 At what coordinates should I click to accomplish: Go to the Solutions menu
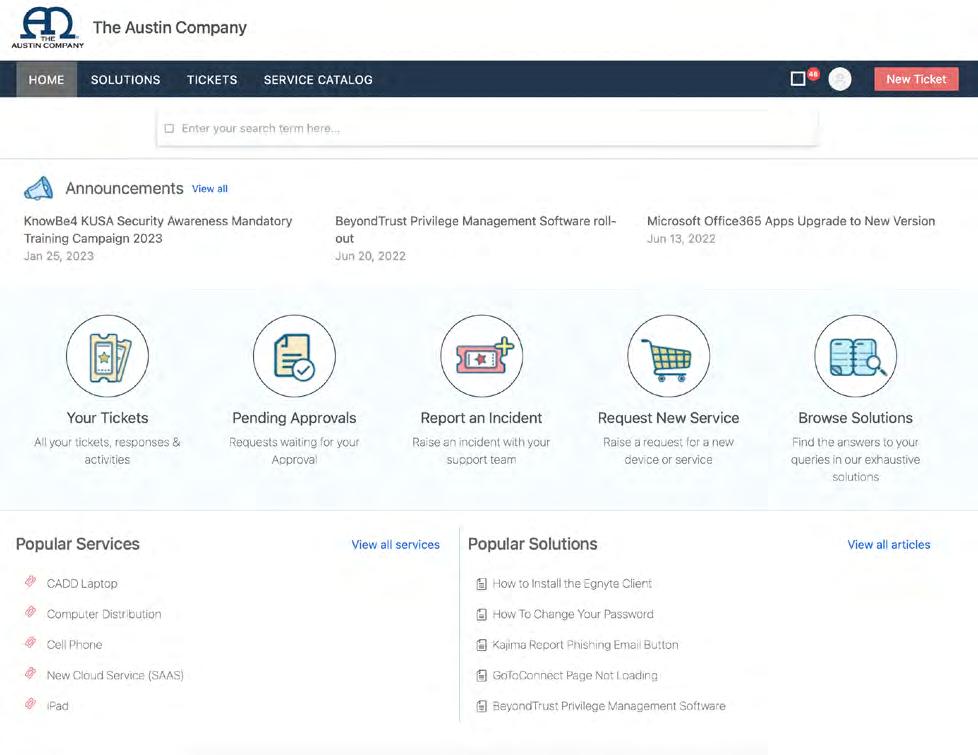[125, 80]
